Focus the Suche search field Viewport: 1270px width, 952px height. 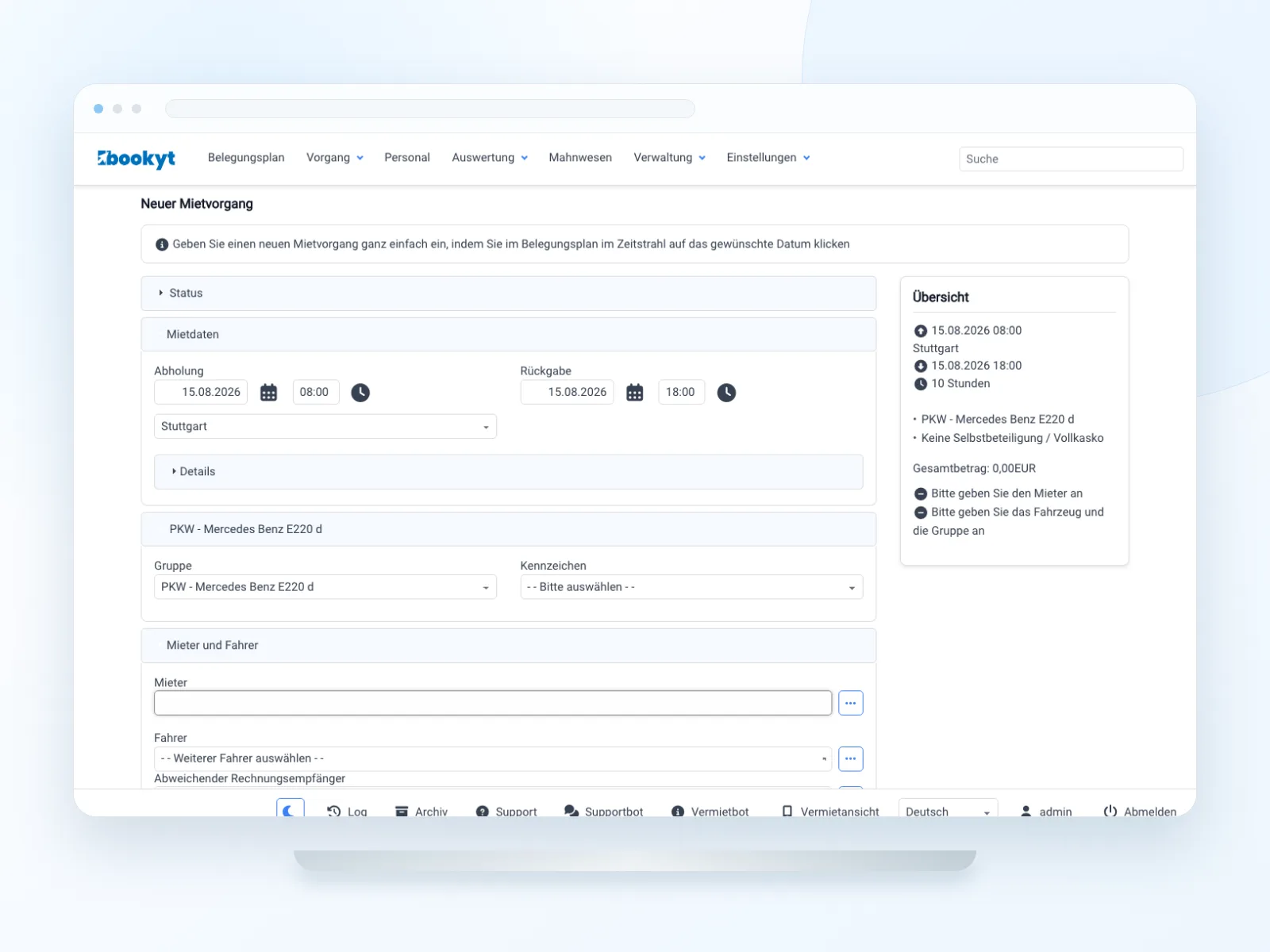tap(1071, 159)
